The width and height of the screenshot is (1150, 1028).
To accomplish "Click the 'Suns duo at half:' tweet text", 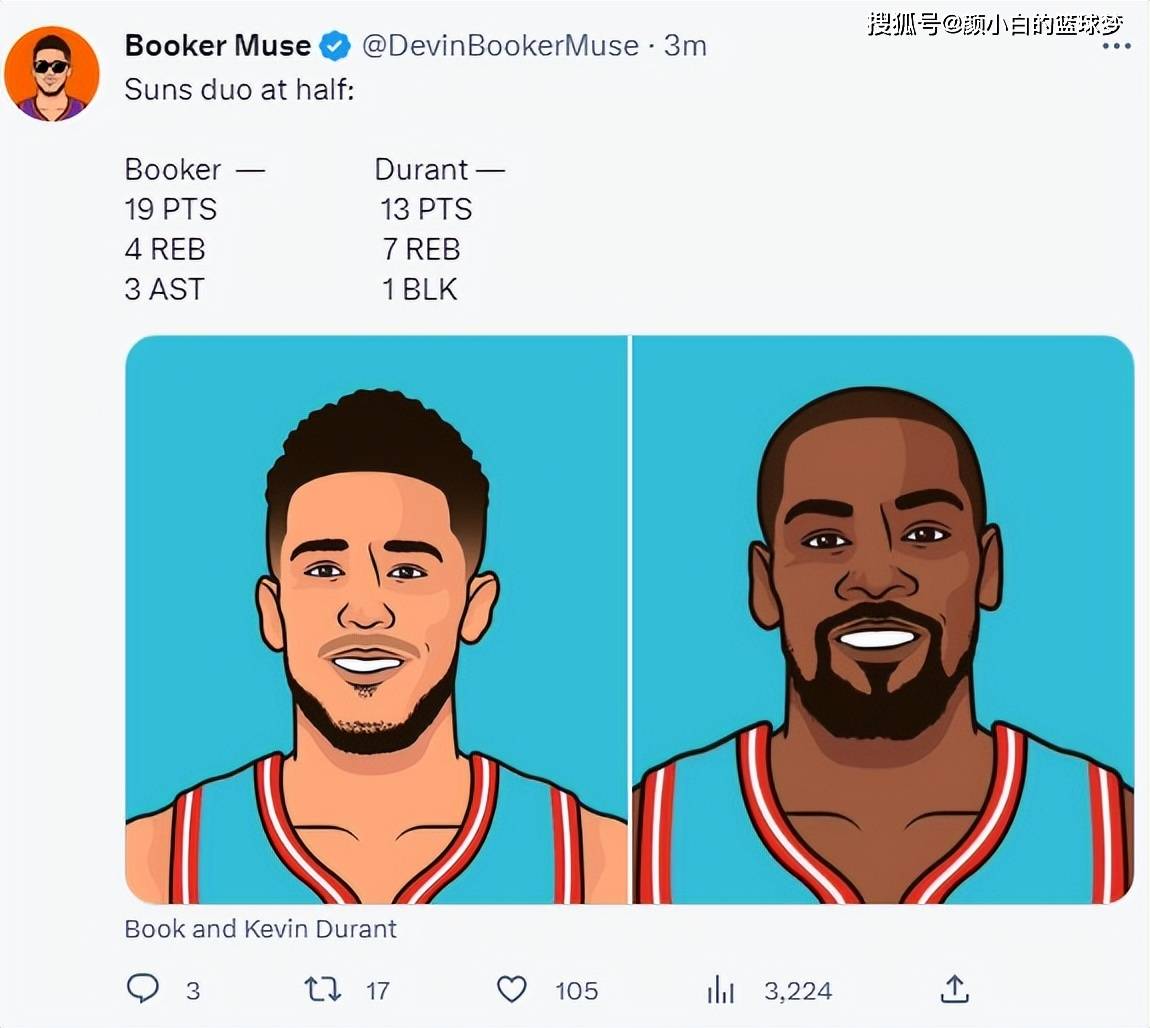I will tap(239, 89).
